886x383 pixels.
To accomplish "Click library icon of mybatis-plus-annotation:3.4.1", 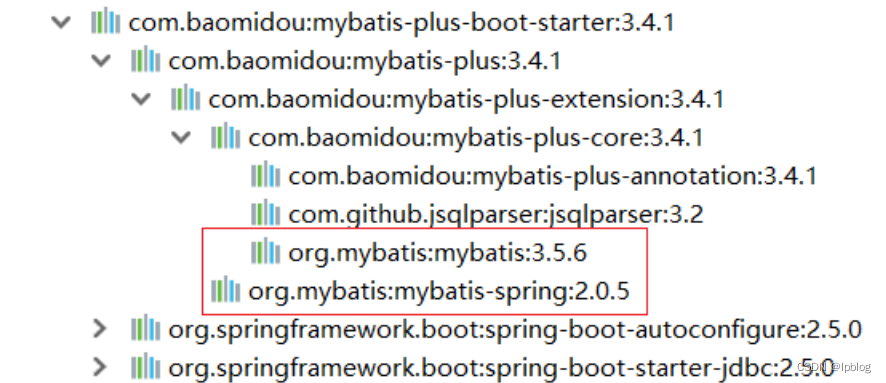I will pyautogui.click(x=266, y=175).
